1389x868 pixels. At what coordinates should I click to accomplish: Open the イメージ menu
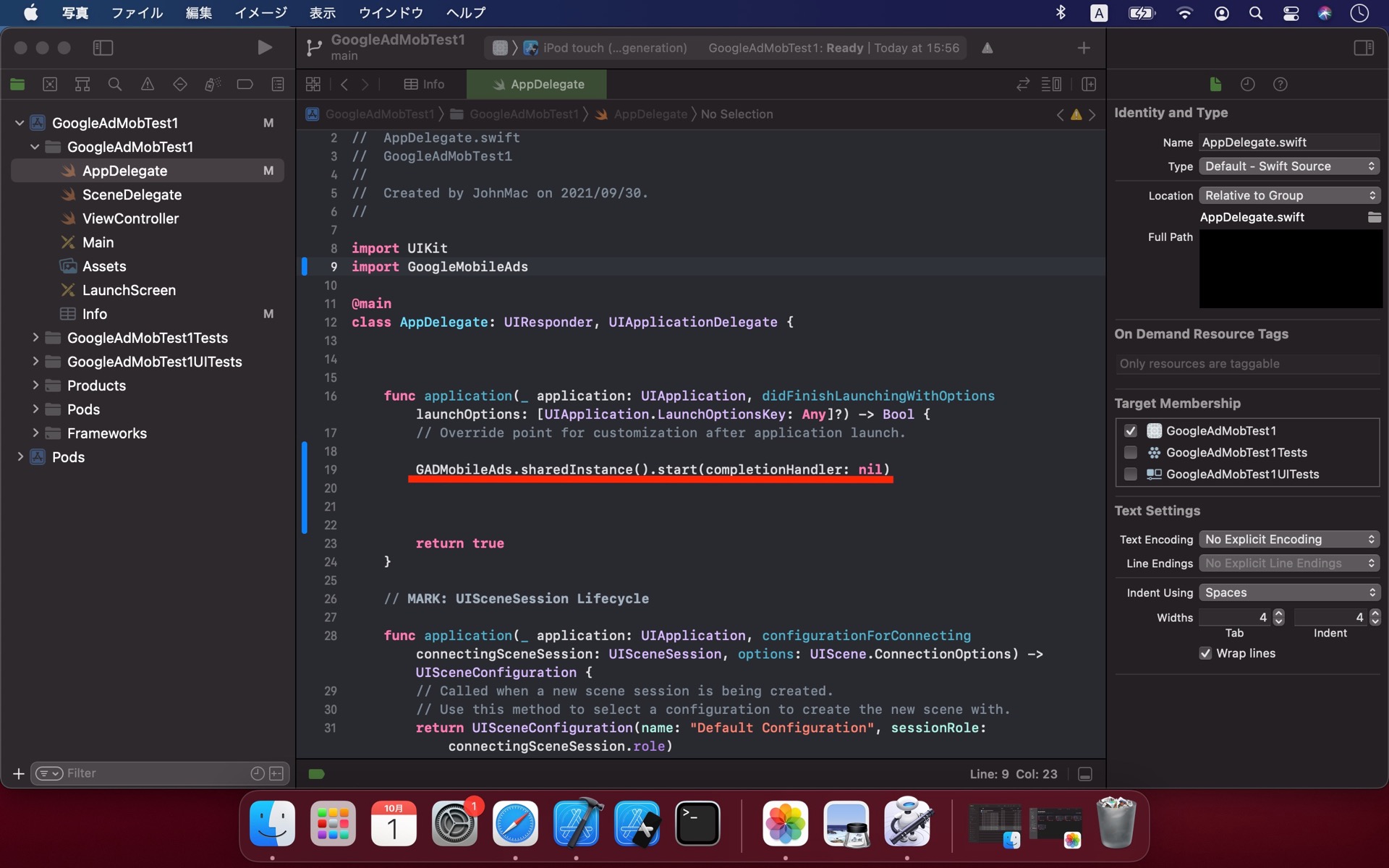[260, 12]
